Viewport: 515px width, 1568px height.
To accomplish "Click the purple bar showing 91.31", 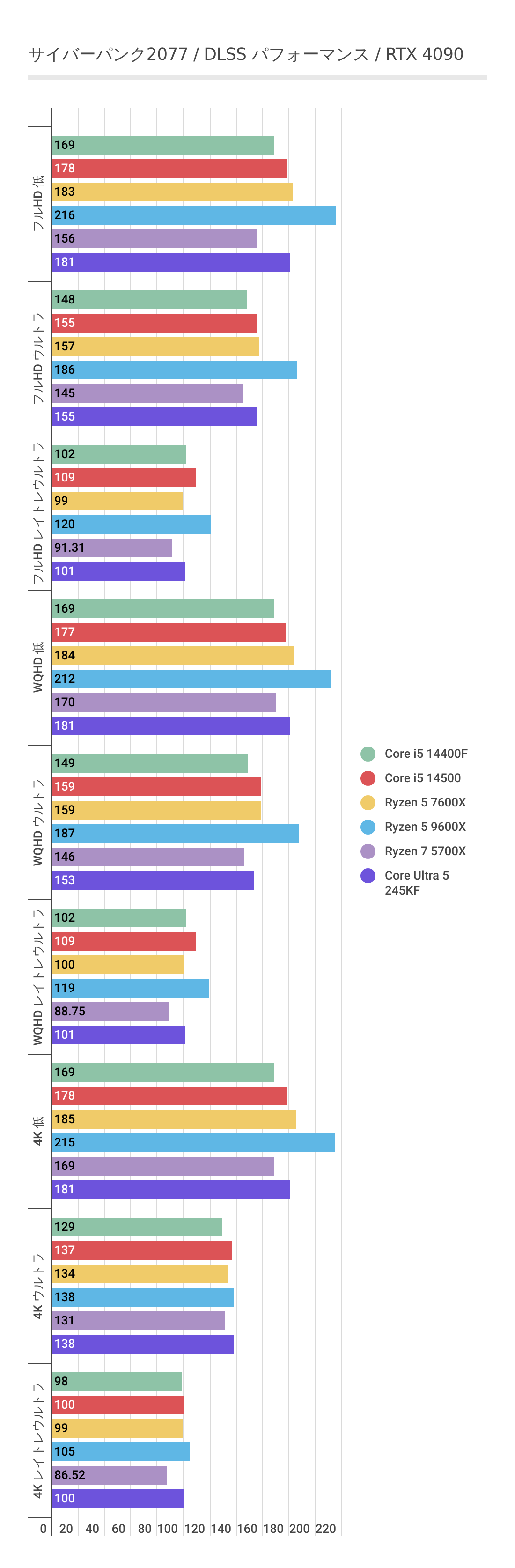I will click(x=112, y=548).
